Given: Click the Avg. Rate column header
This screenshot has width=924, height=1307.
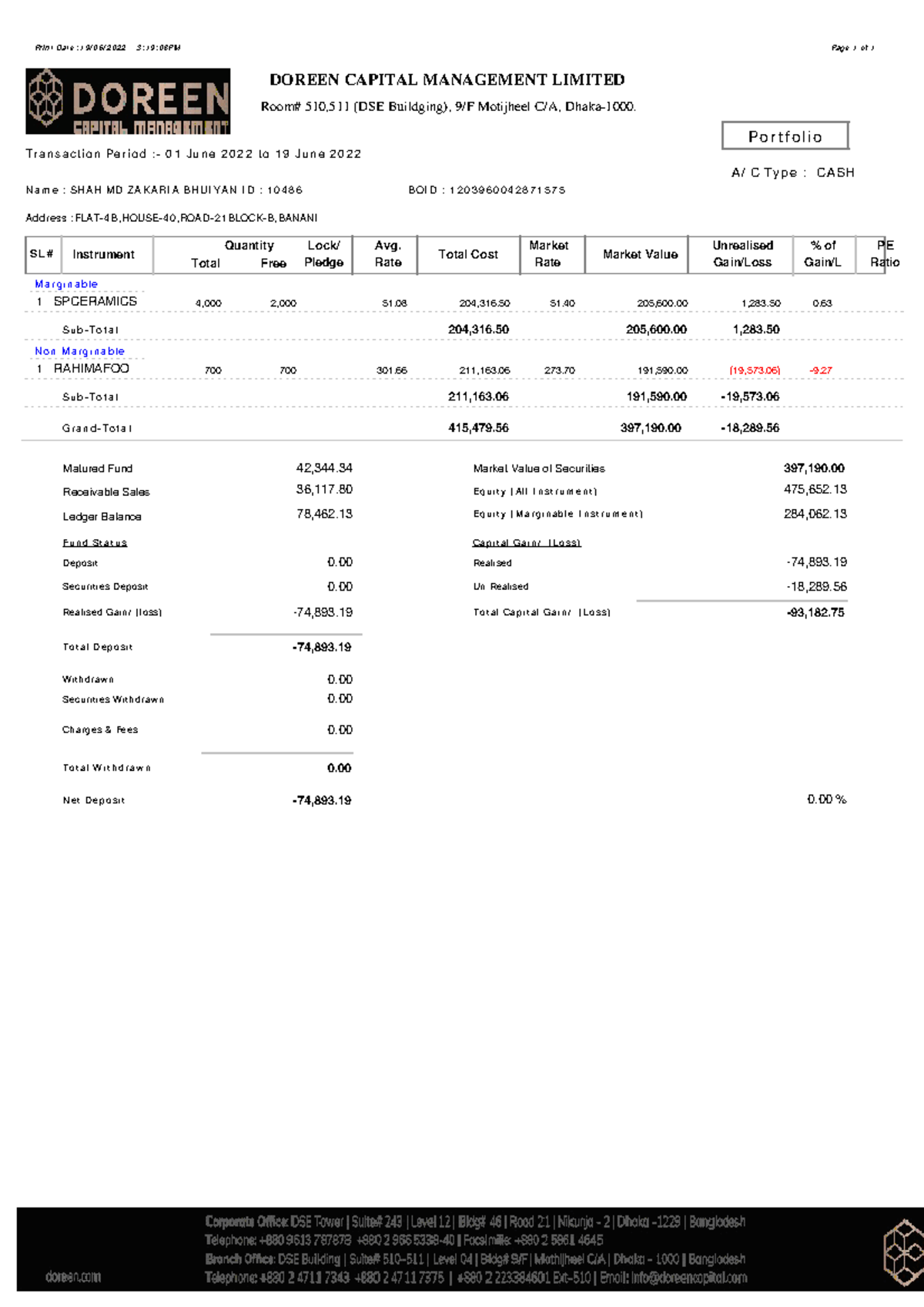Looking at the screenshot, I should tap(388, 254).
